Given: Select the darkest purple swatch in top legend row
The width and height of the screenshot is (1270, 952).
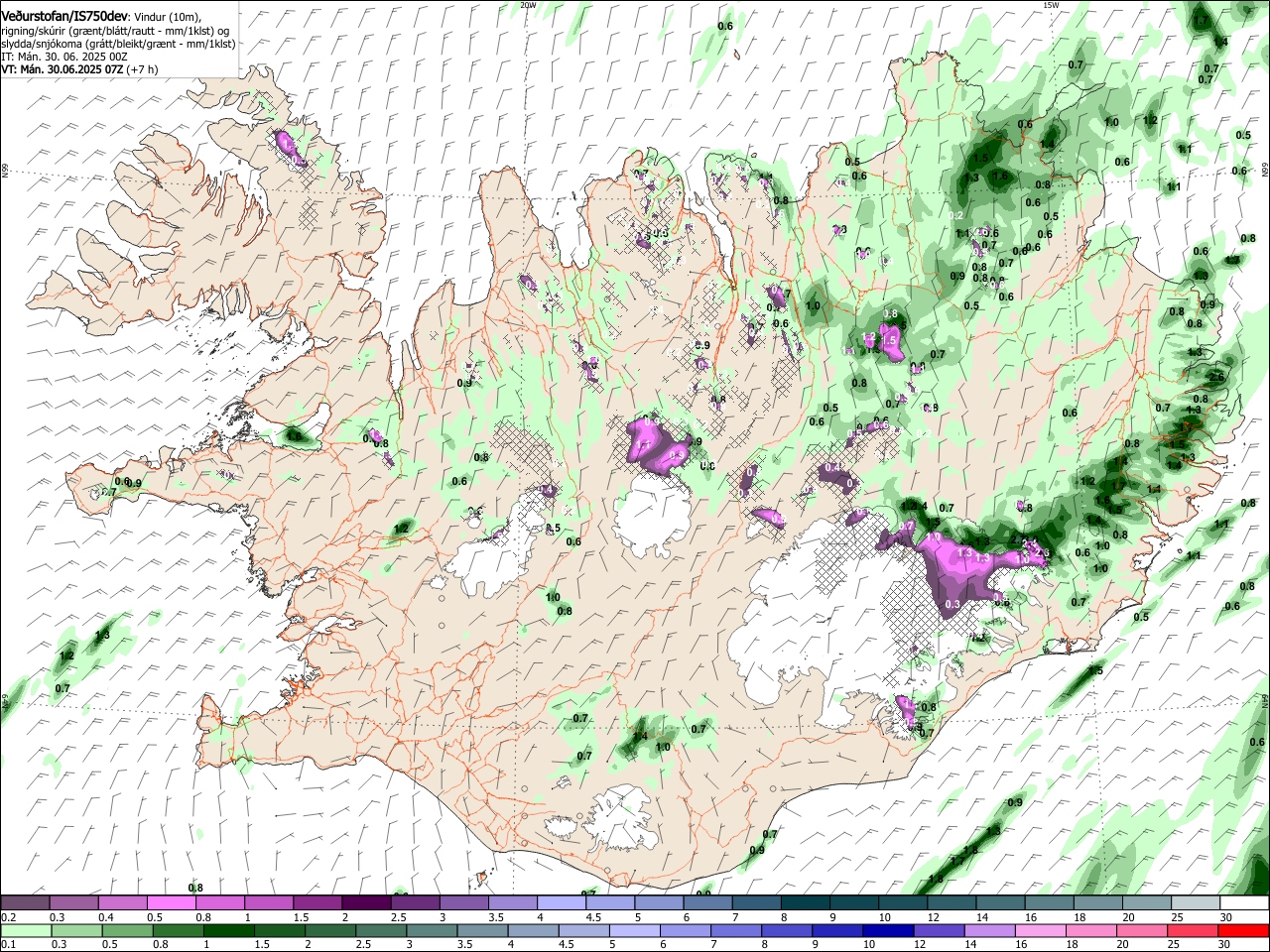Looking at the screenshot, I should click(x=366, y=902).
